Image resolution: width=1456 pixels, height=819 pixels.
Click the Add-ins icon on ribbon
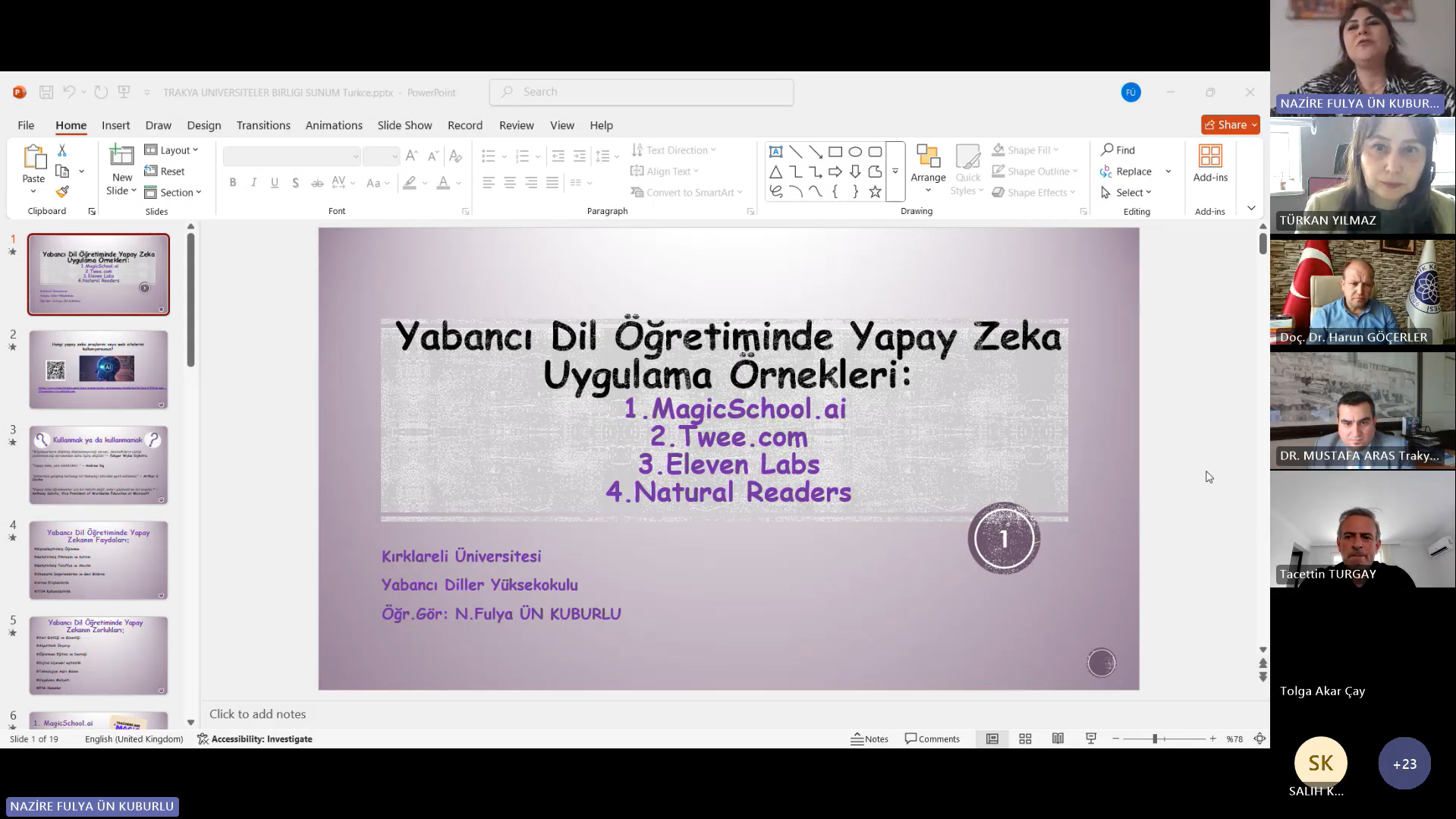pos(1209,163)
